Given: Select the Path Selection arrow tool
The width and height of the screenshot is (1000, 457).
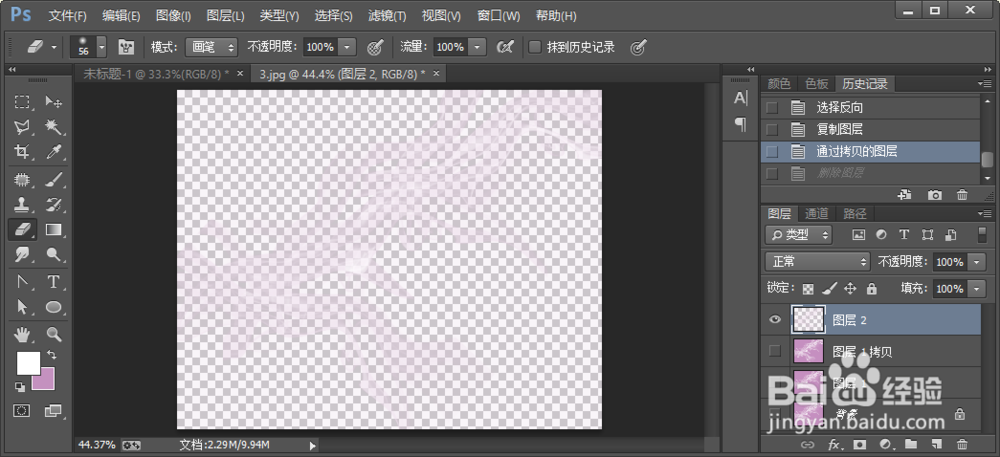Looking at the screenshot, I should coord(22,307).
